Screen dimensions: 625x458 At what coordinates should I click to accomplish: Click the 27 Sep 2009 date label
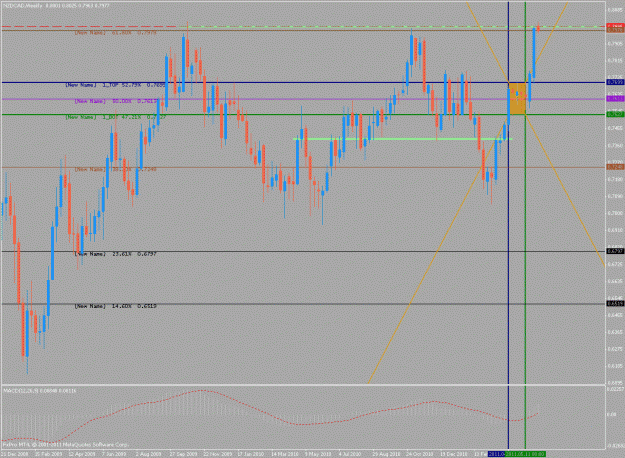pos(183,454)
